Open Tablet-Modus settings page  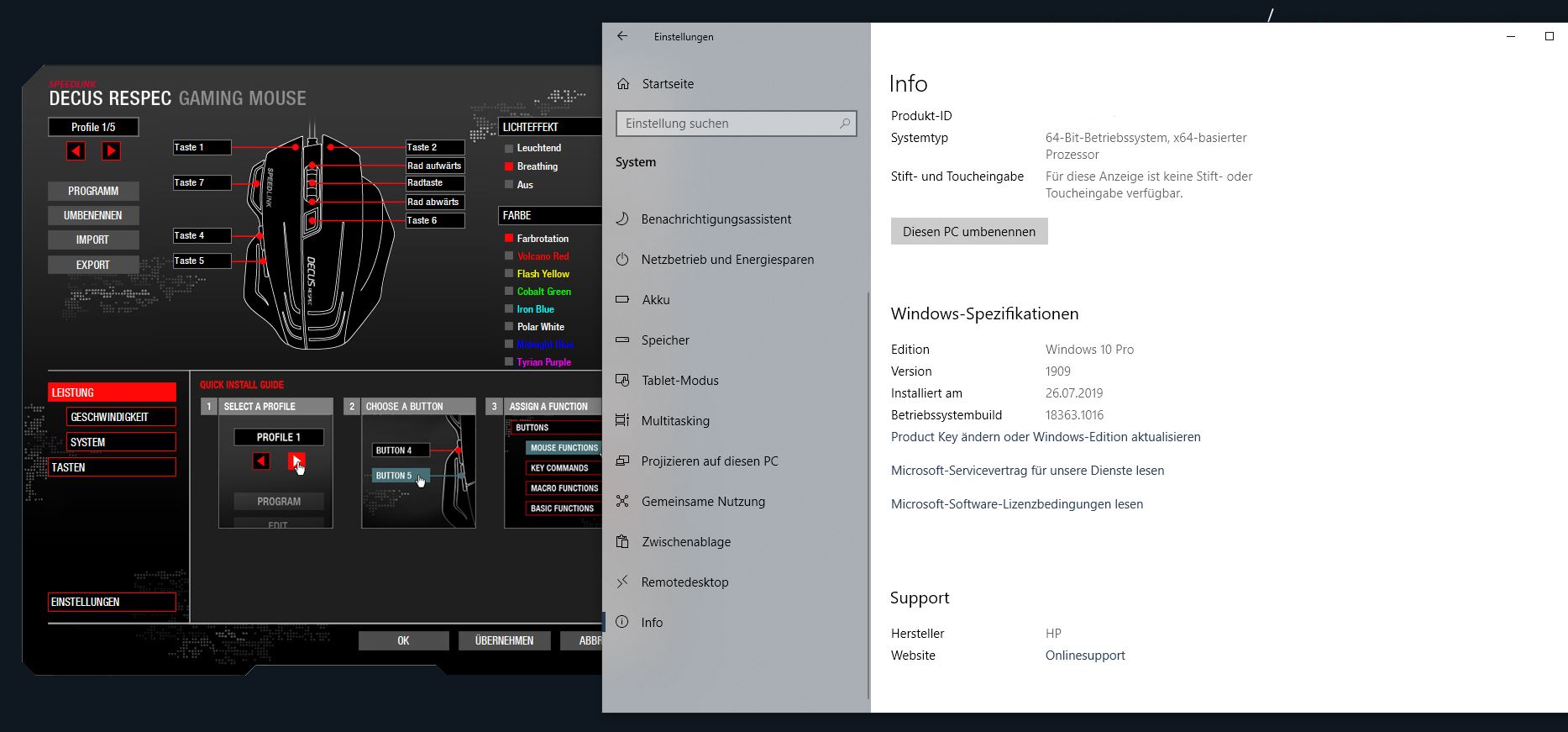680,381
